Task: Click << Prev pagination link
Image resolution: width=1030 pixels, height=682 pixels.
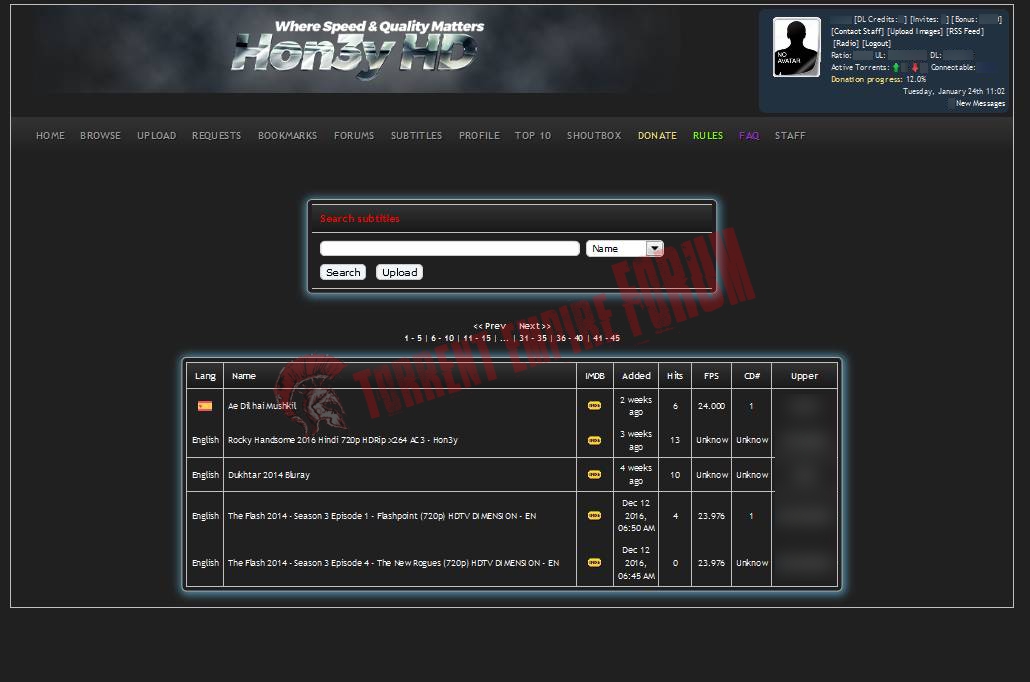Action: point(489,326)
